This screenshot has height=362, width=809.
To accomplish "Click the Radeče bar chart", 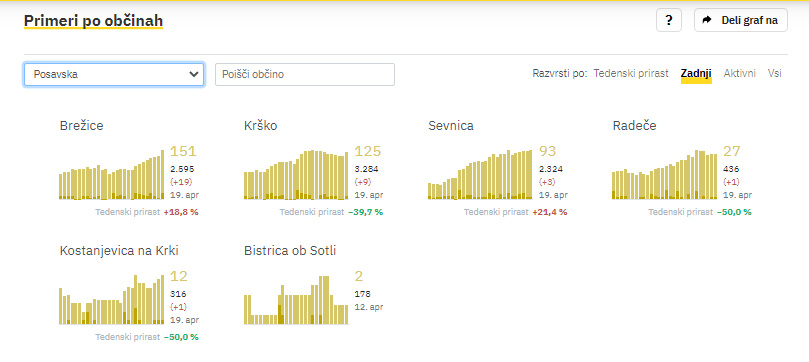I will [665, 174].
